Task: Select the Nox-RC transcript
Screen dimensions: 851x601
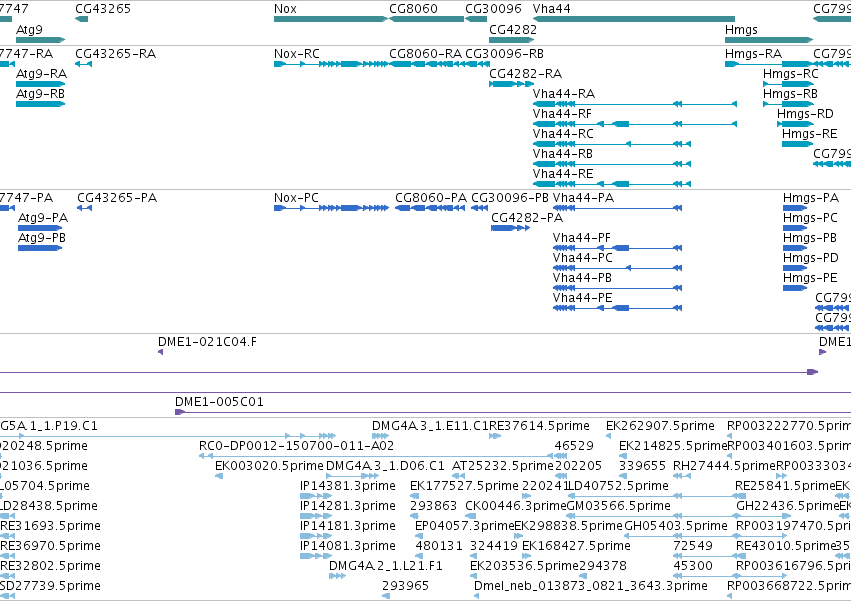Action: coord(331,64)
